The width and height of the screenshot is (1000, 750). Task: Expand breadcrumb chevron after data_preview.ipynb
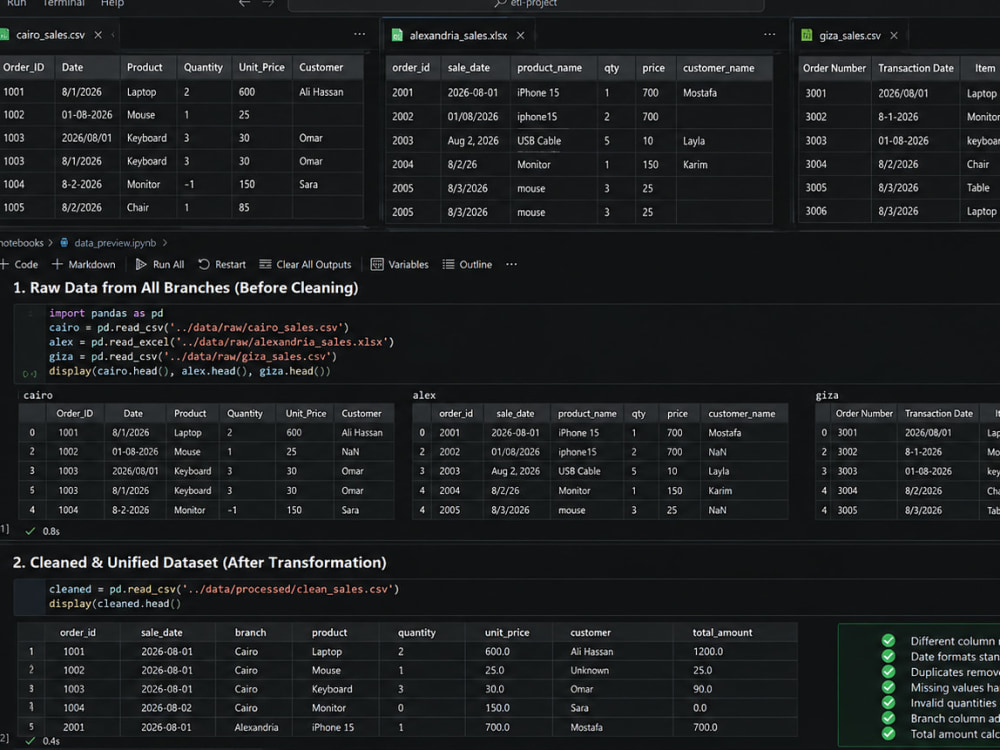165,243
